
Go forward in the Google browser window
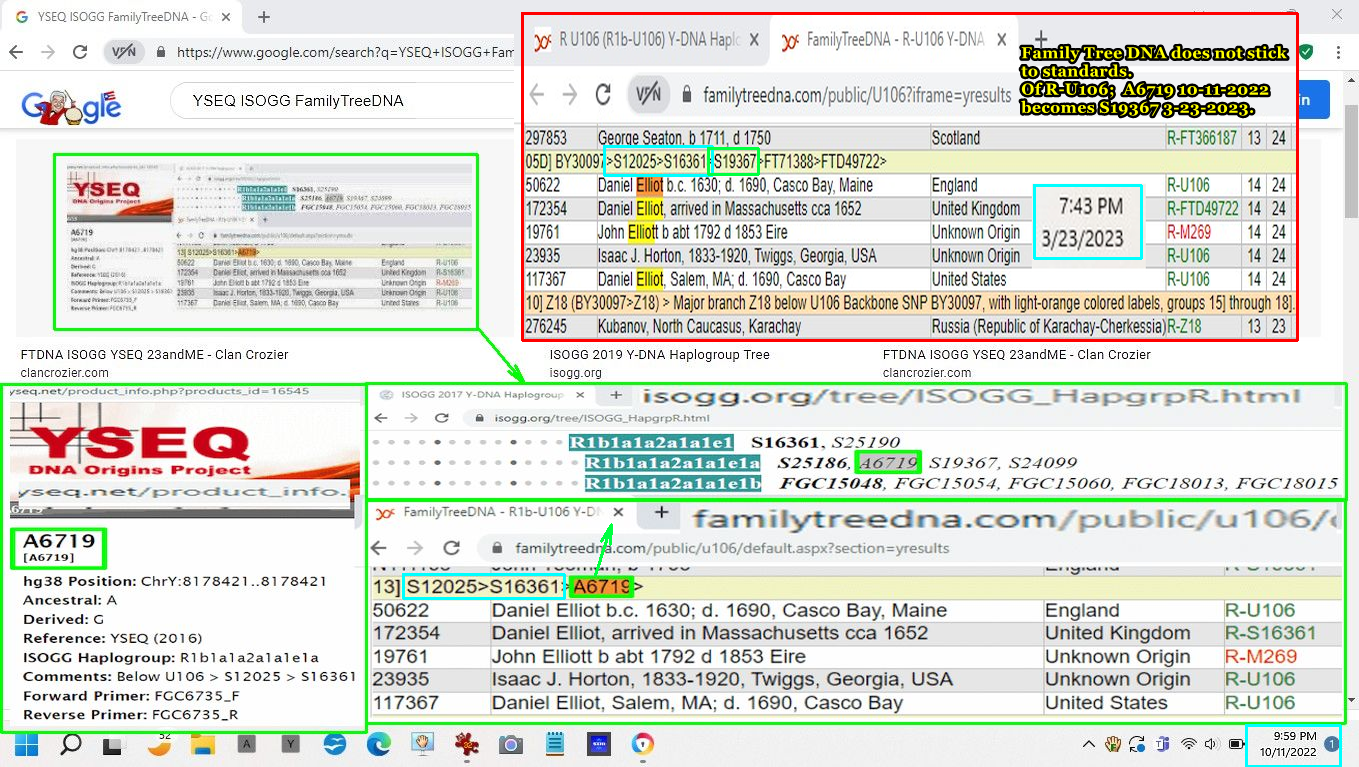[50, 52]
